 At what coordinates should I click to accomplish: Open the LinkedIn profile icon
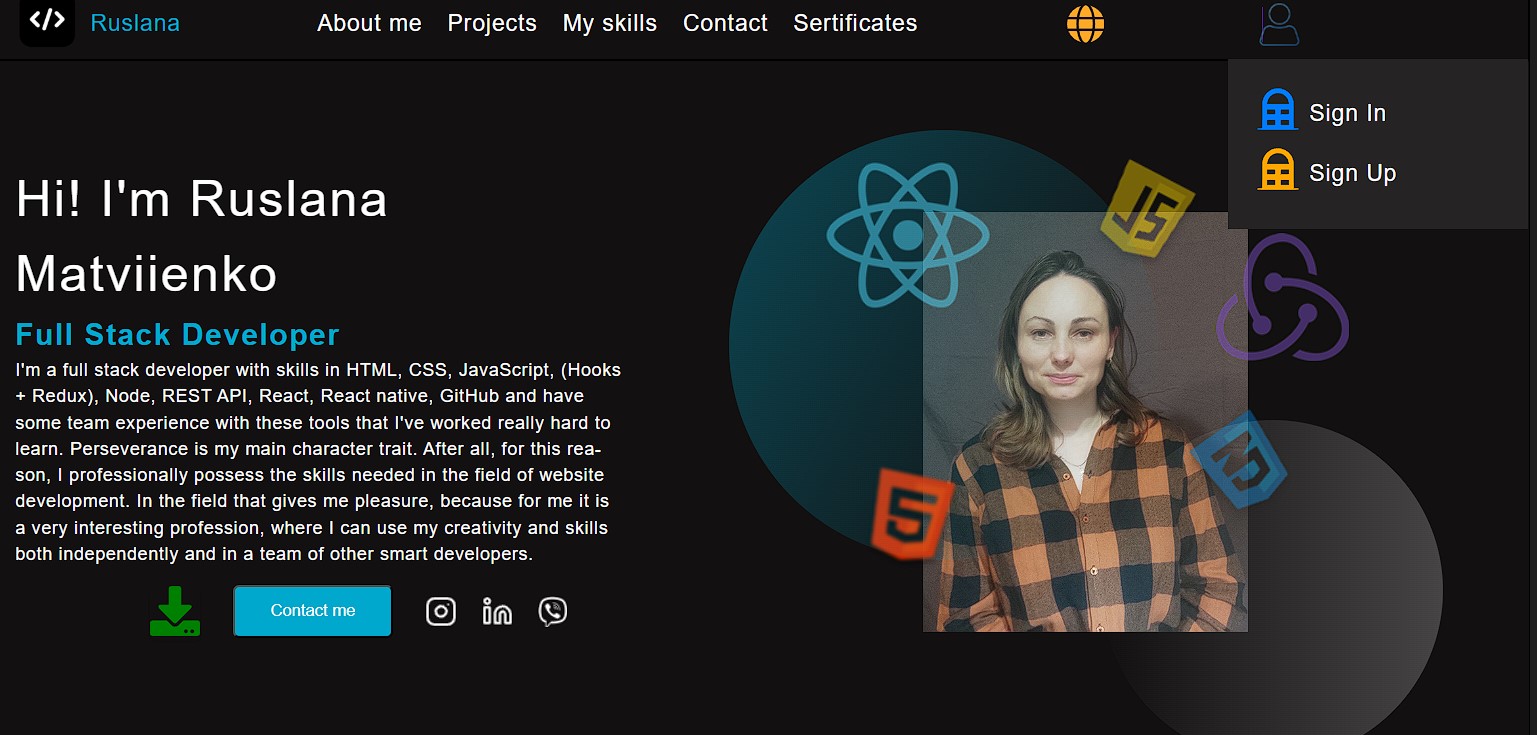[x=497, y=611]
